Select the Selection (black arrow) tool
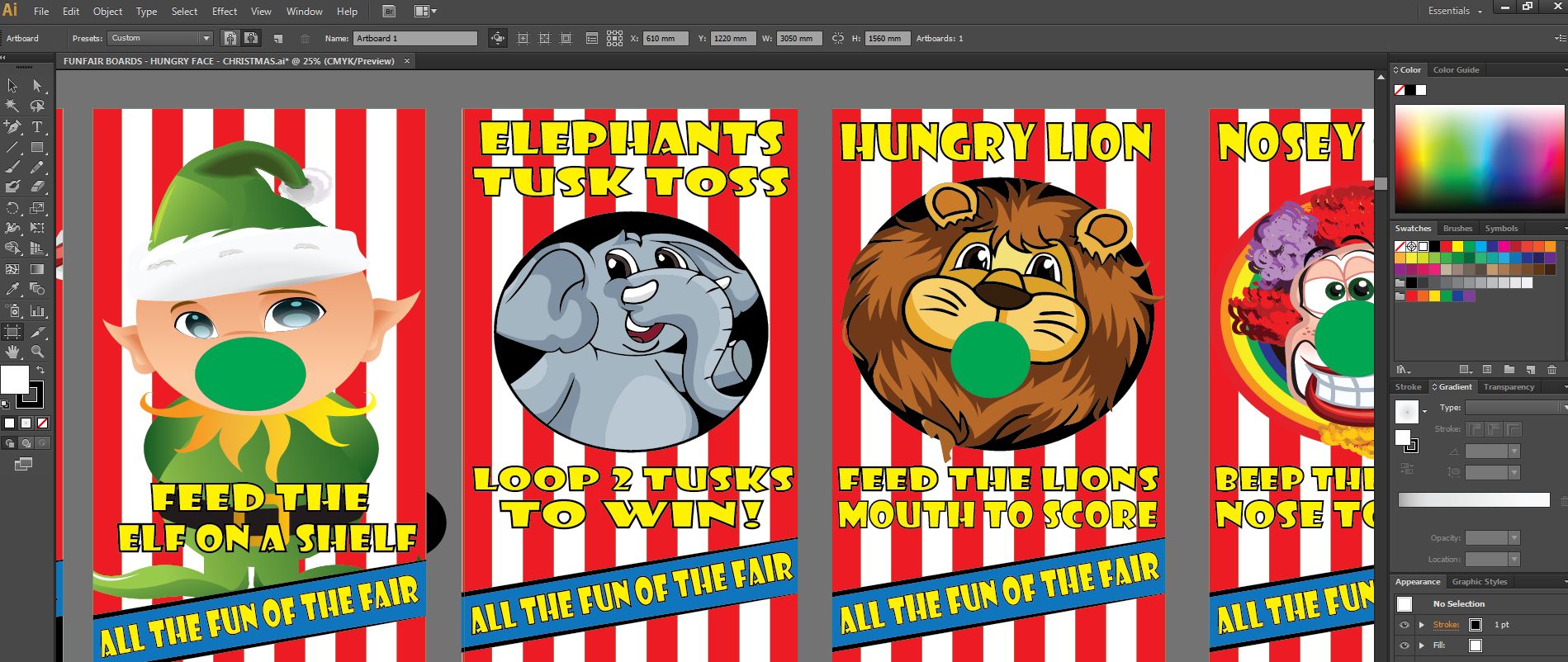This screenshot has width=1568, height=662. coord(12,86)
